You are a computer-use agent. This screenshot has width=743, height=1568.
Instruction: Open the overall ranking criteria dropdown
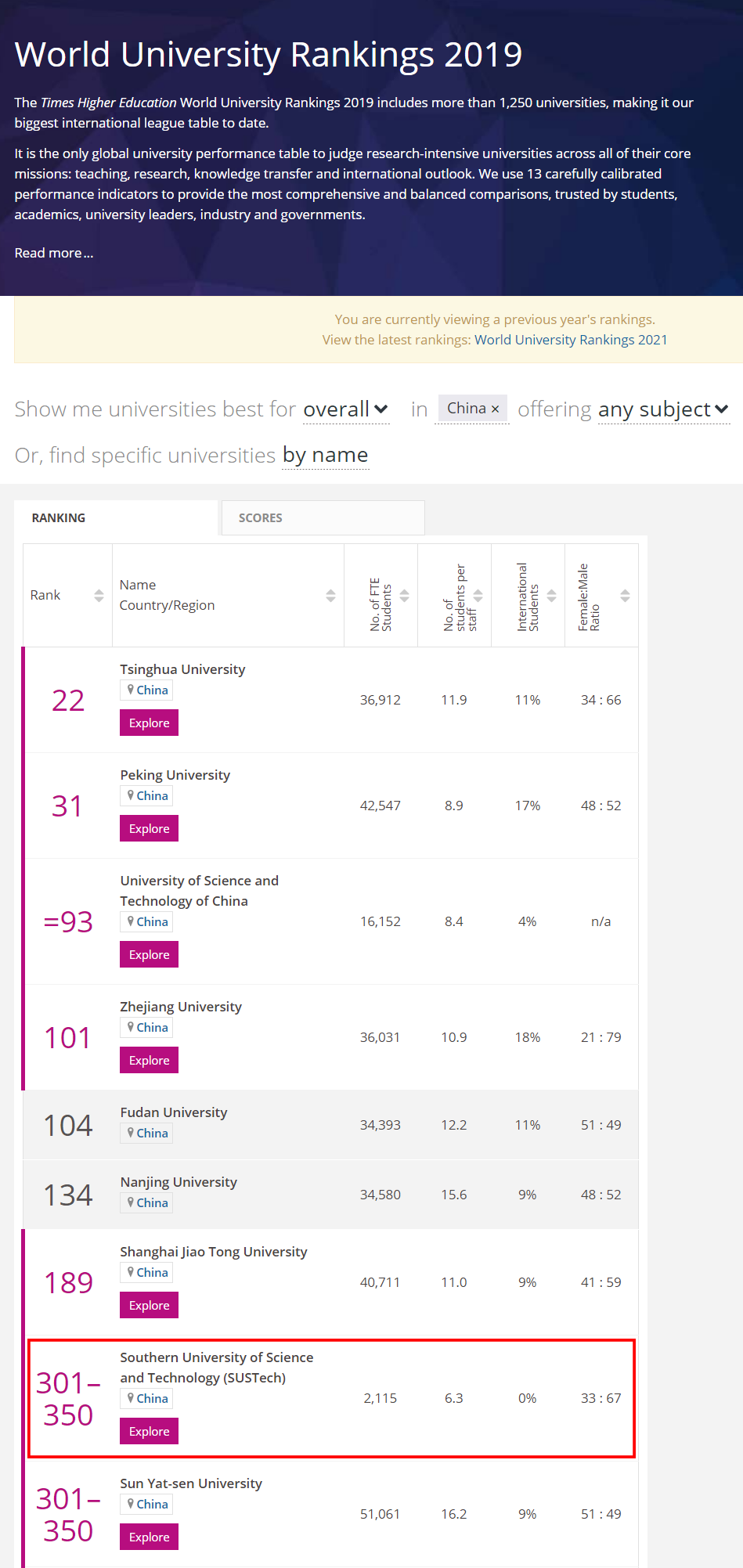point(346,409)
